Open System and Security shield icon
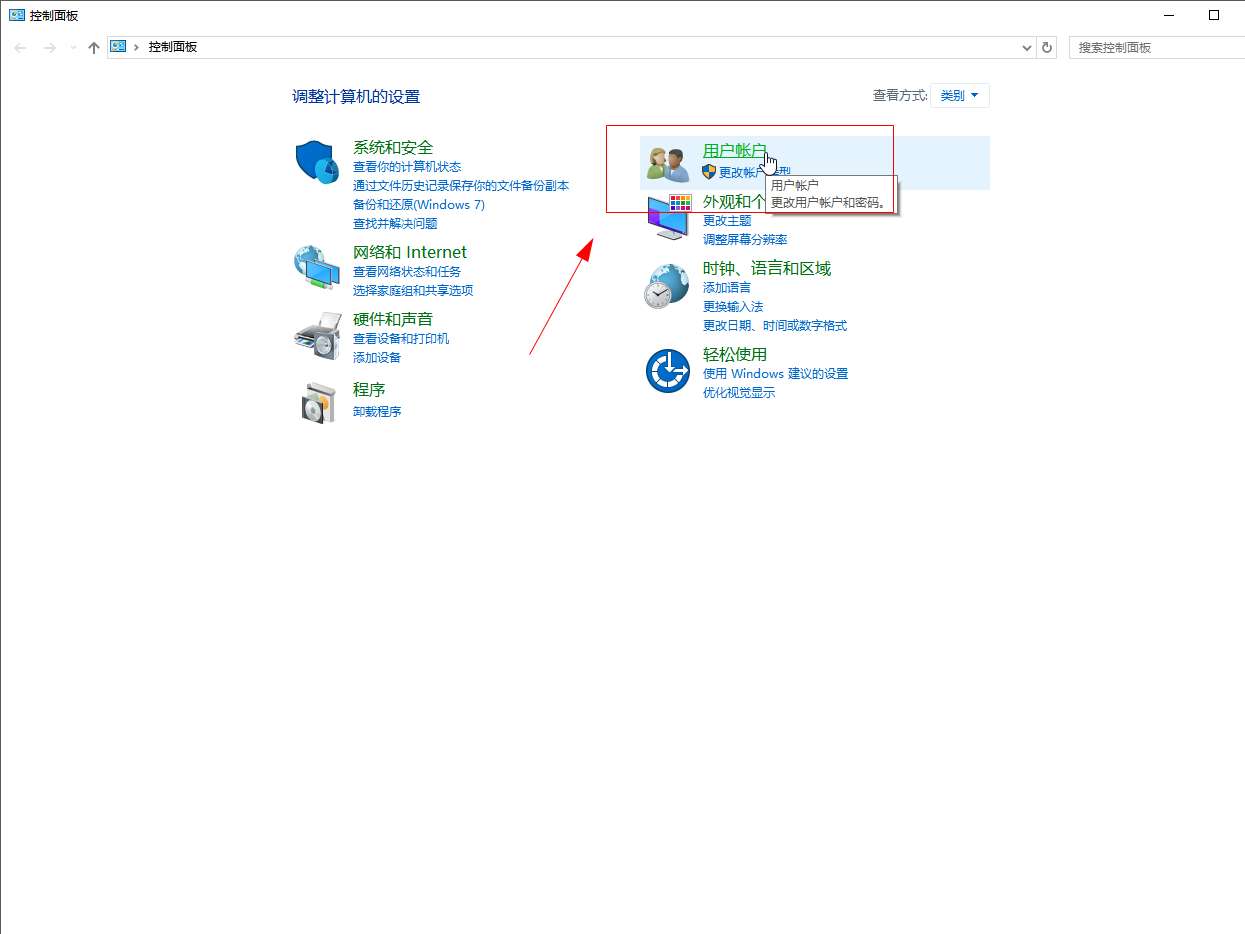Viewport: 1245px width, 934px height. (317, 163)
